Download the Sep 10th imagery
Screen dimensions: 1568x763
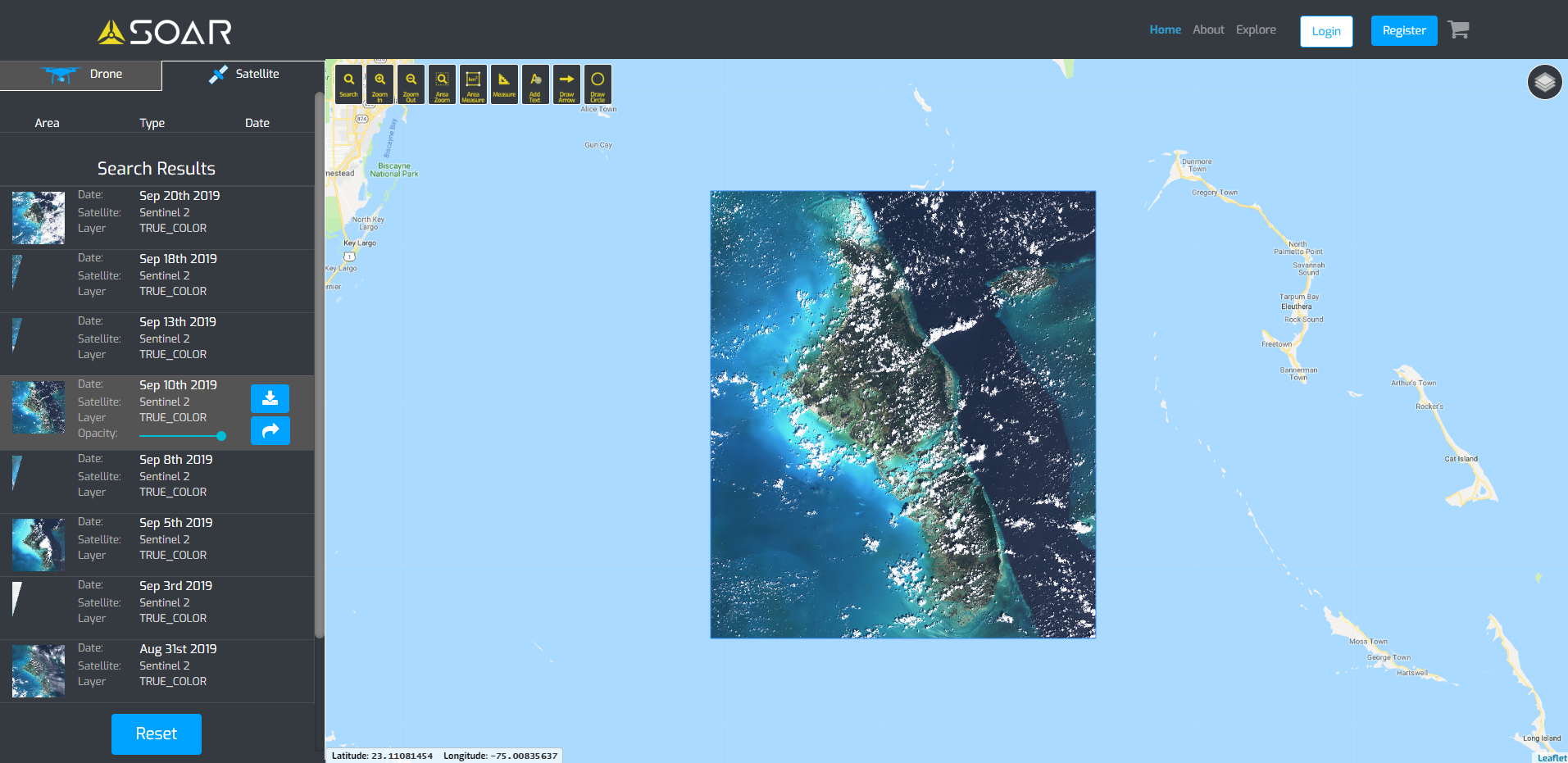coord(270,398)
